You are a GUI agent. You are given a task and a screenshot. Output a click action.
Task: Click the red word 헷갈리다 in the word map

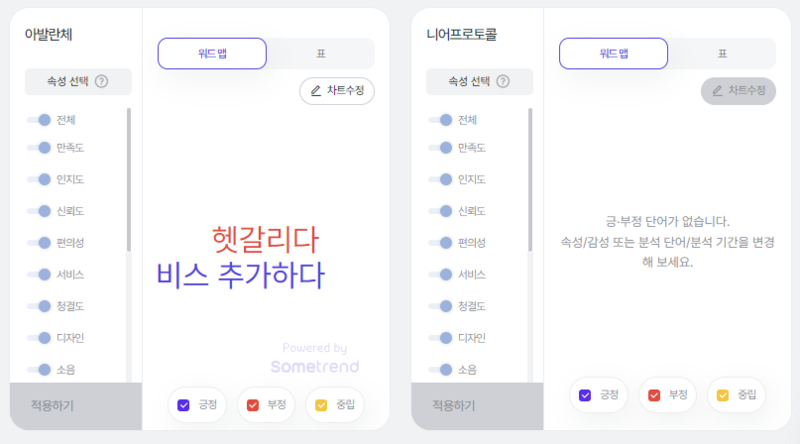[x=265, y=239]
